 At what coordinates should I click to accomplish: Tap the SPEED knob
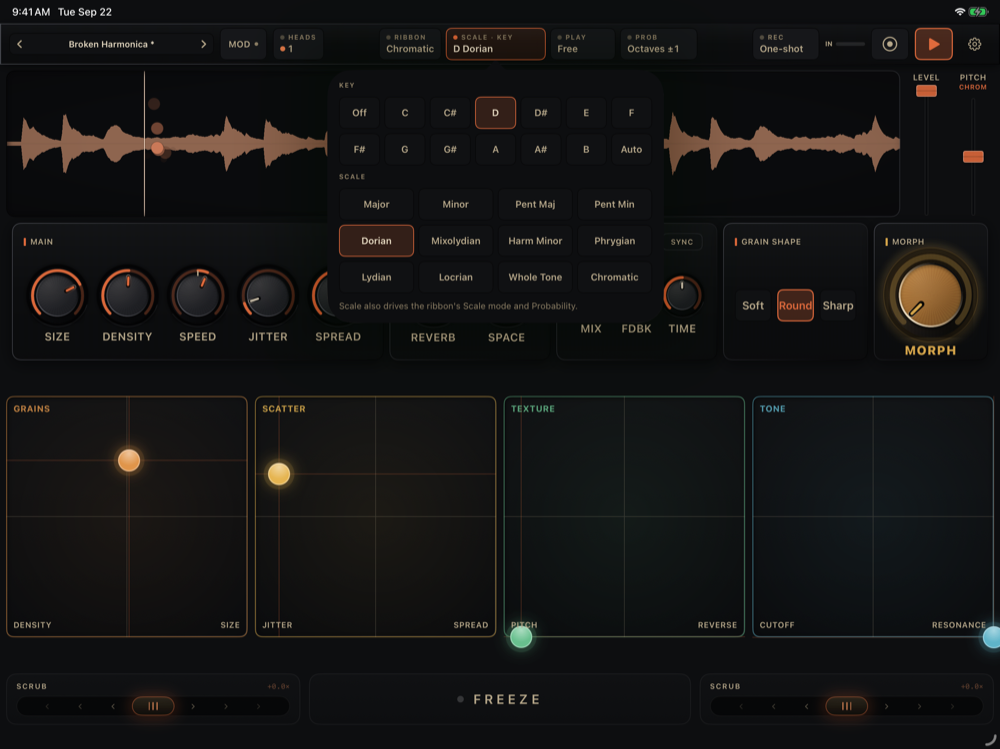pos(198,295)
